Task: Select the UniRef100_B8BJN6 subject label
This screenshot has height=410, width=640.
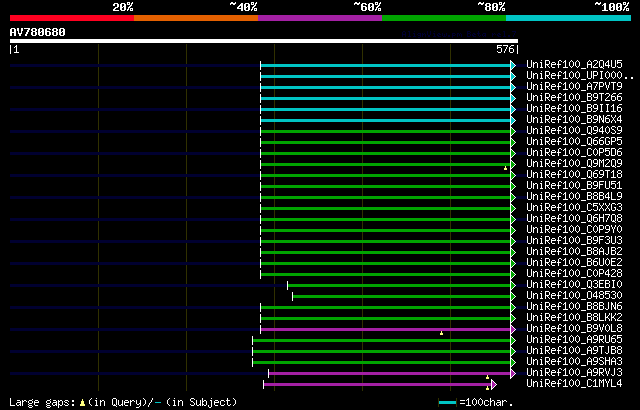Action: click(574, 306)
